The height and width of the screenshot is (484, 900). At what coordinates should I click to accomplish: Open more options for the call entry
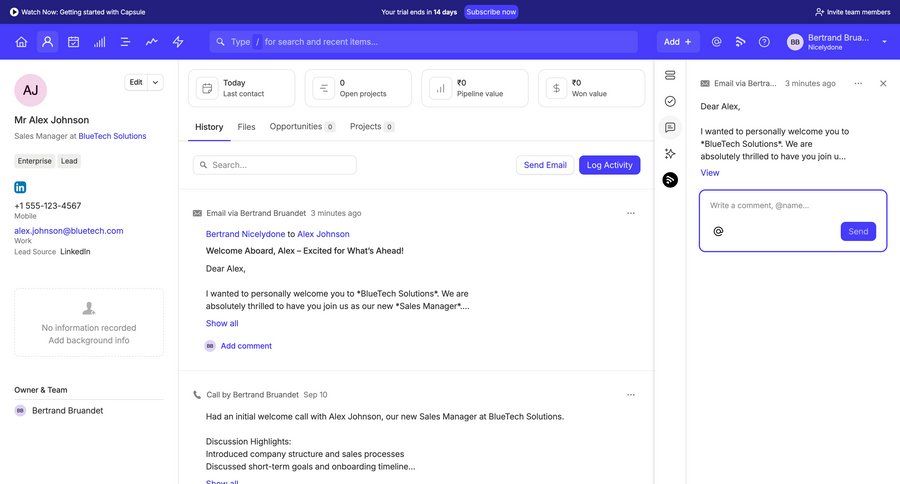[x=631, y=395]
